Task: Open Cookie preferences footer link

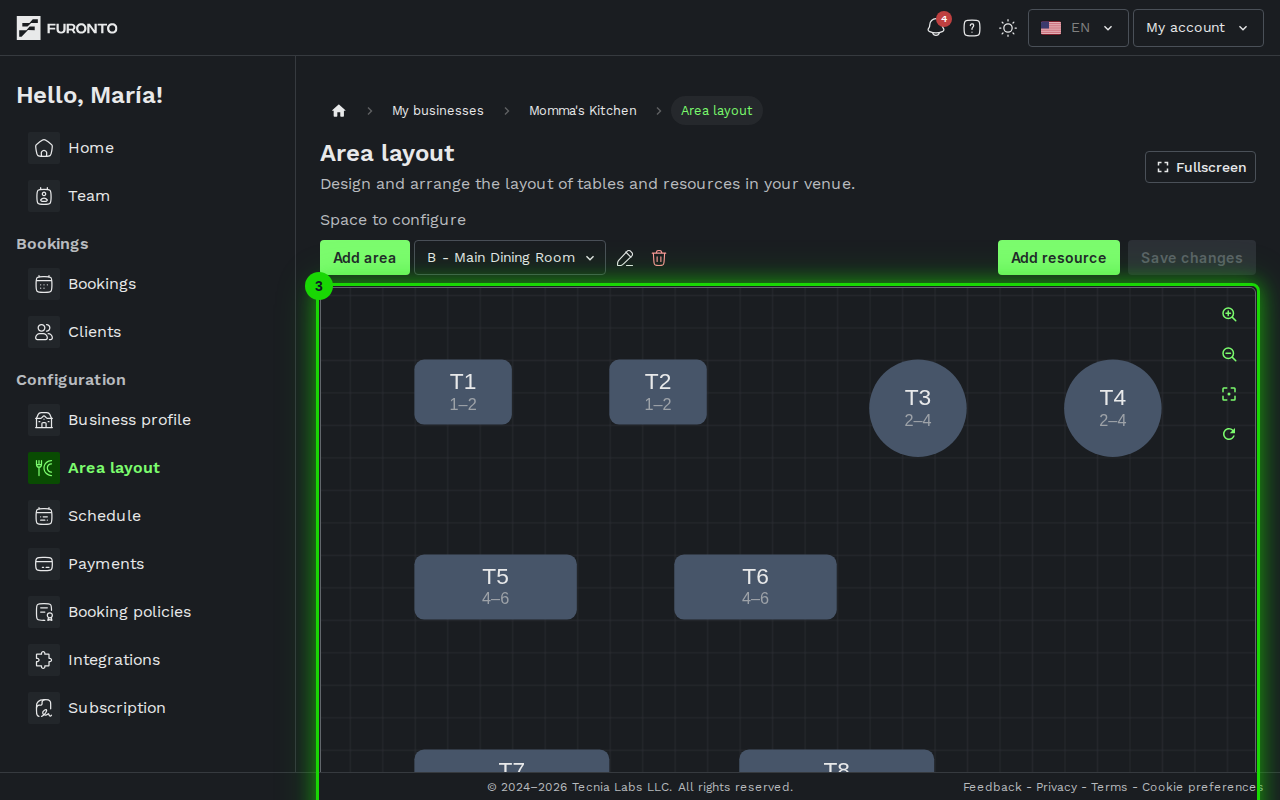Action: click(x=1202, y=787)
